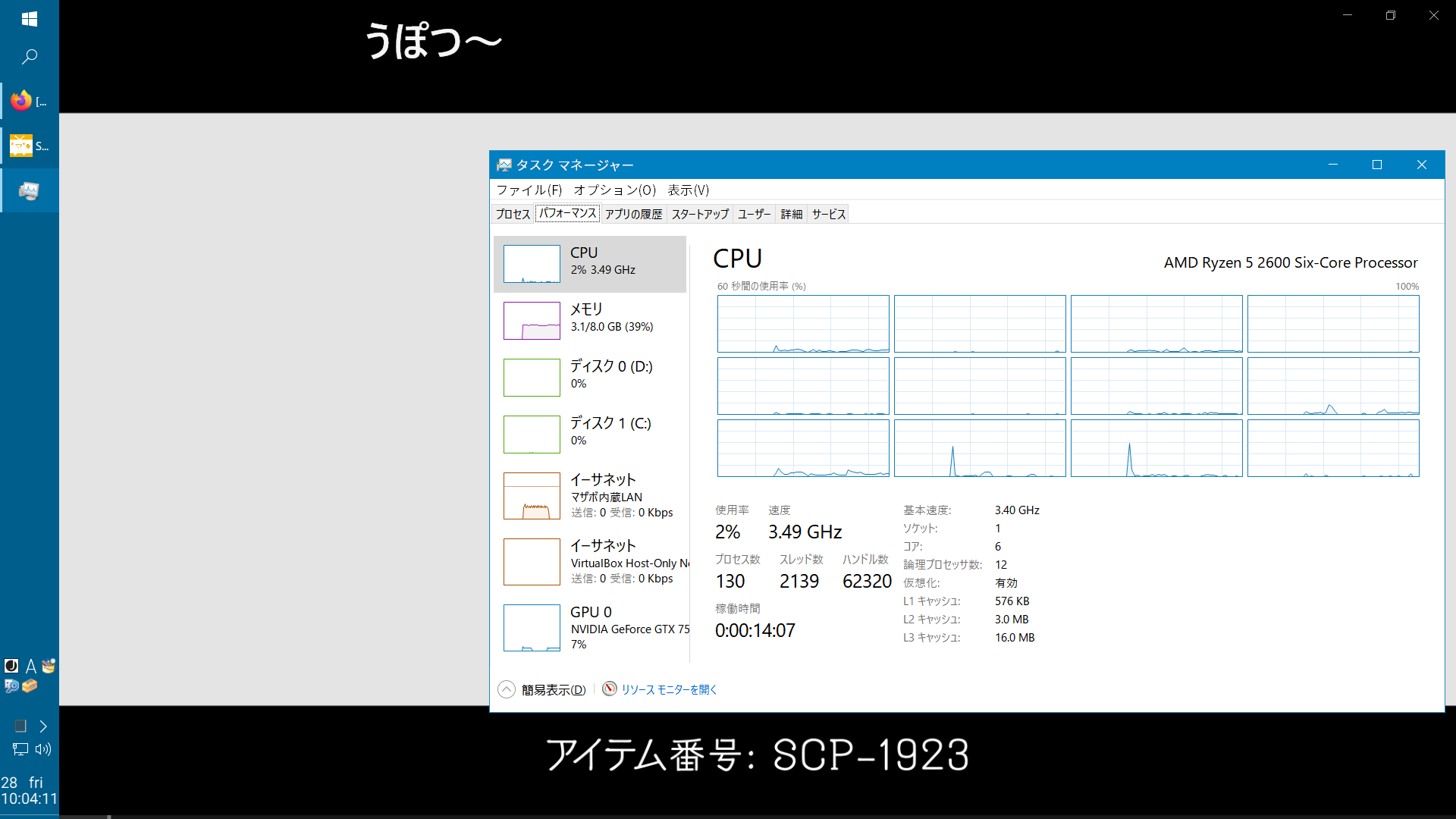The width and height of the screenshot is (1456, 819).
Task: Switch to the プロセス tab
Action: click(513, 214)
